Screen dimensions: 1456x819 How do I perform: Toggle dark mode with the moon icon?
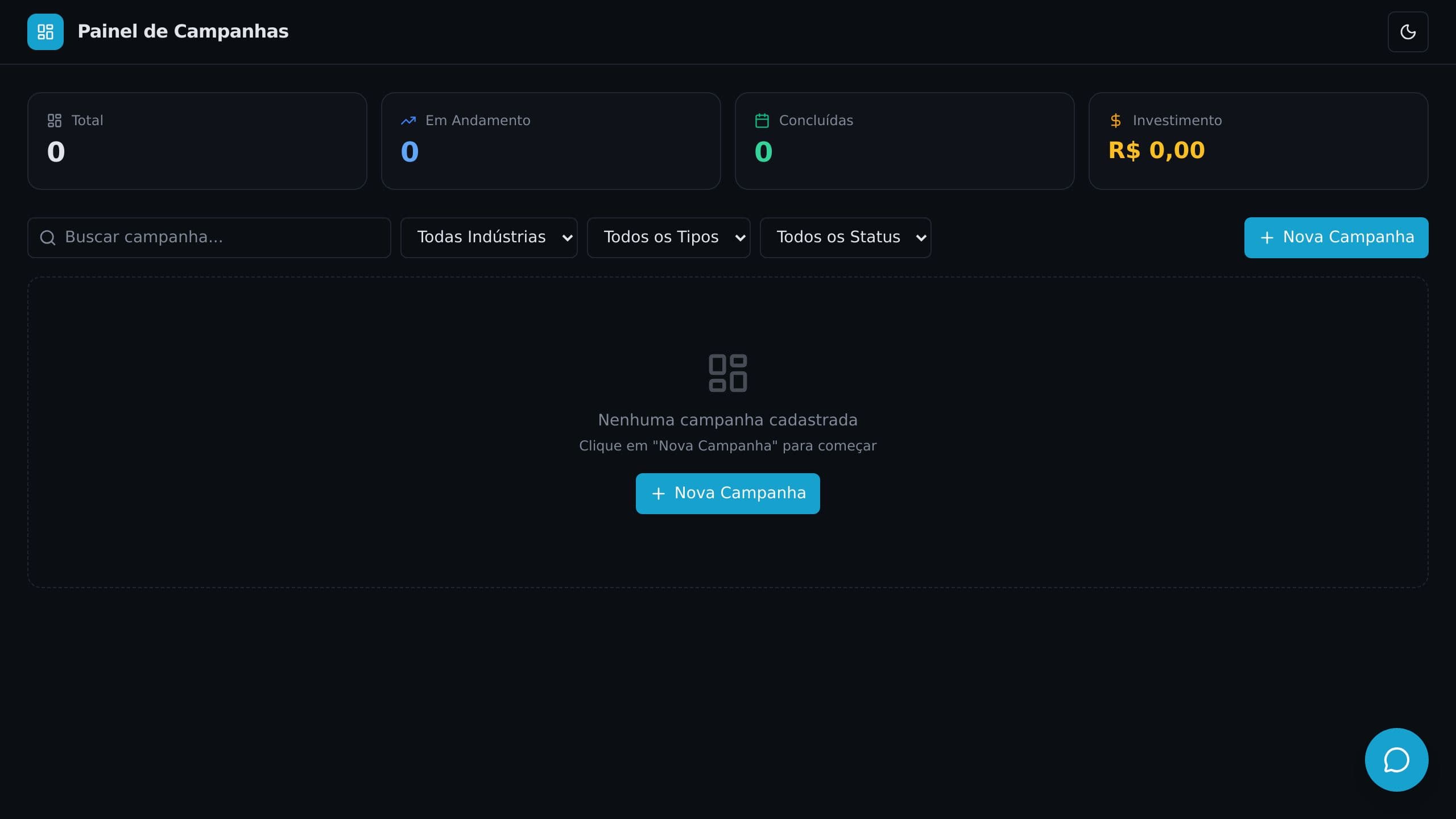coord(1408,32)
